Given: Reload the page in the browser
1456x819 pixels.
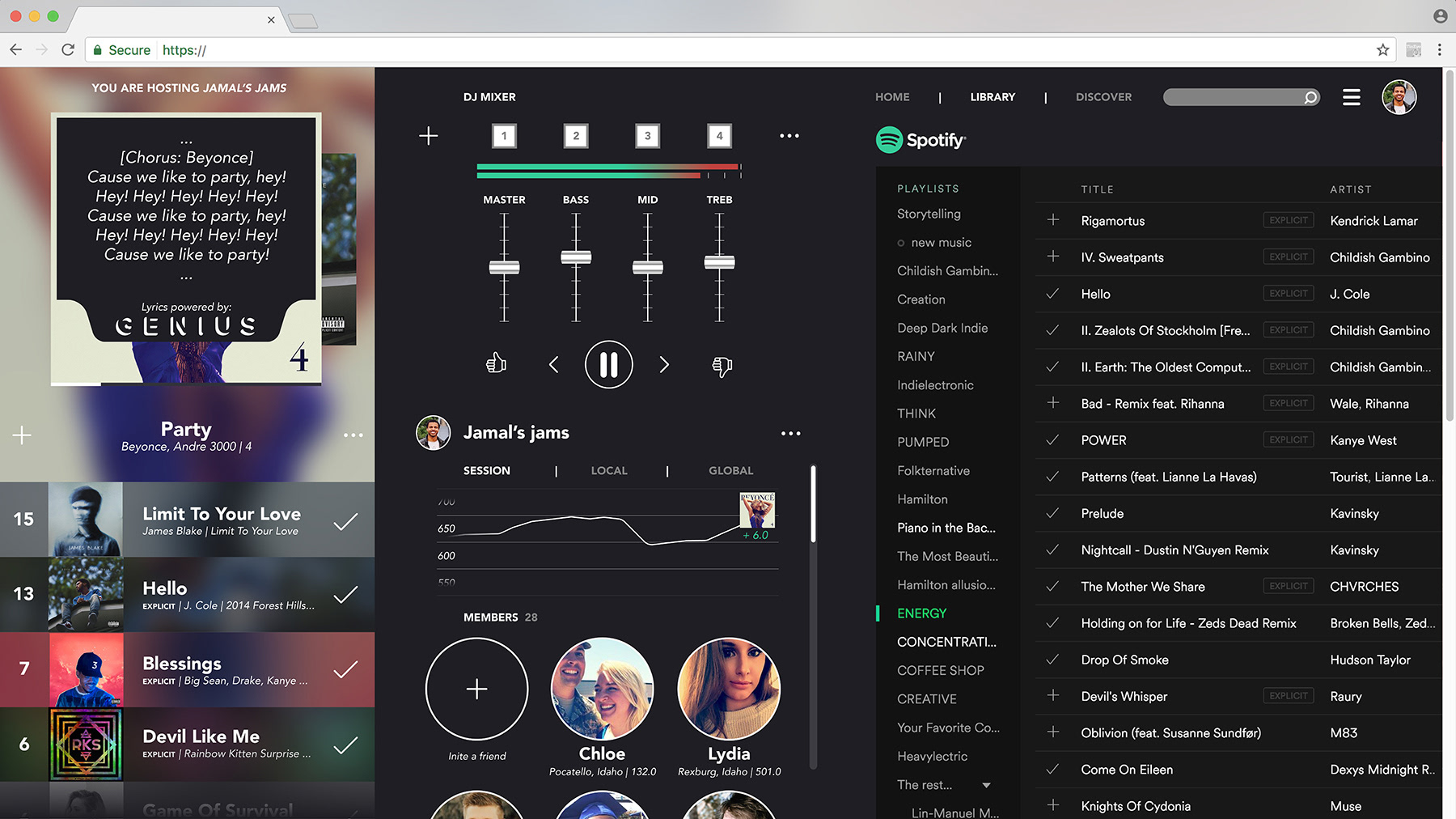Looking at the screenshot, I should tap(68, 50).
